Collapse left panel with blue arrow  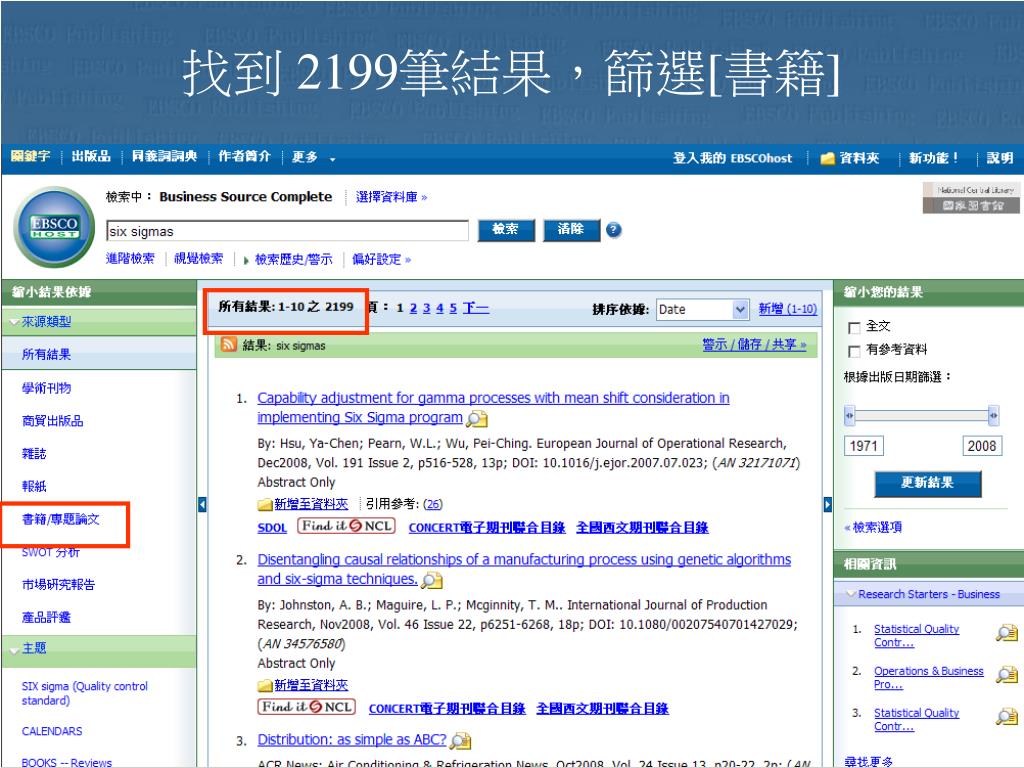coord(203,504)
